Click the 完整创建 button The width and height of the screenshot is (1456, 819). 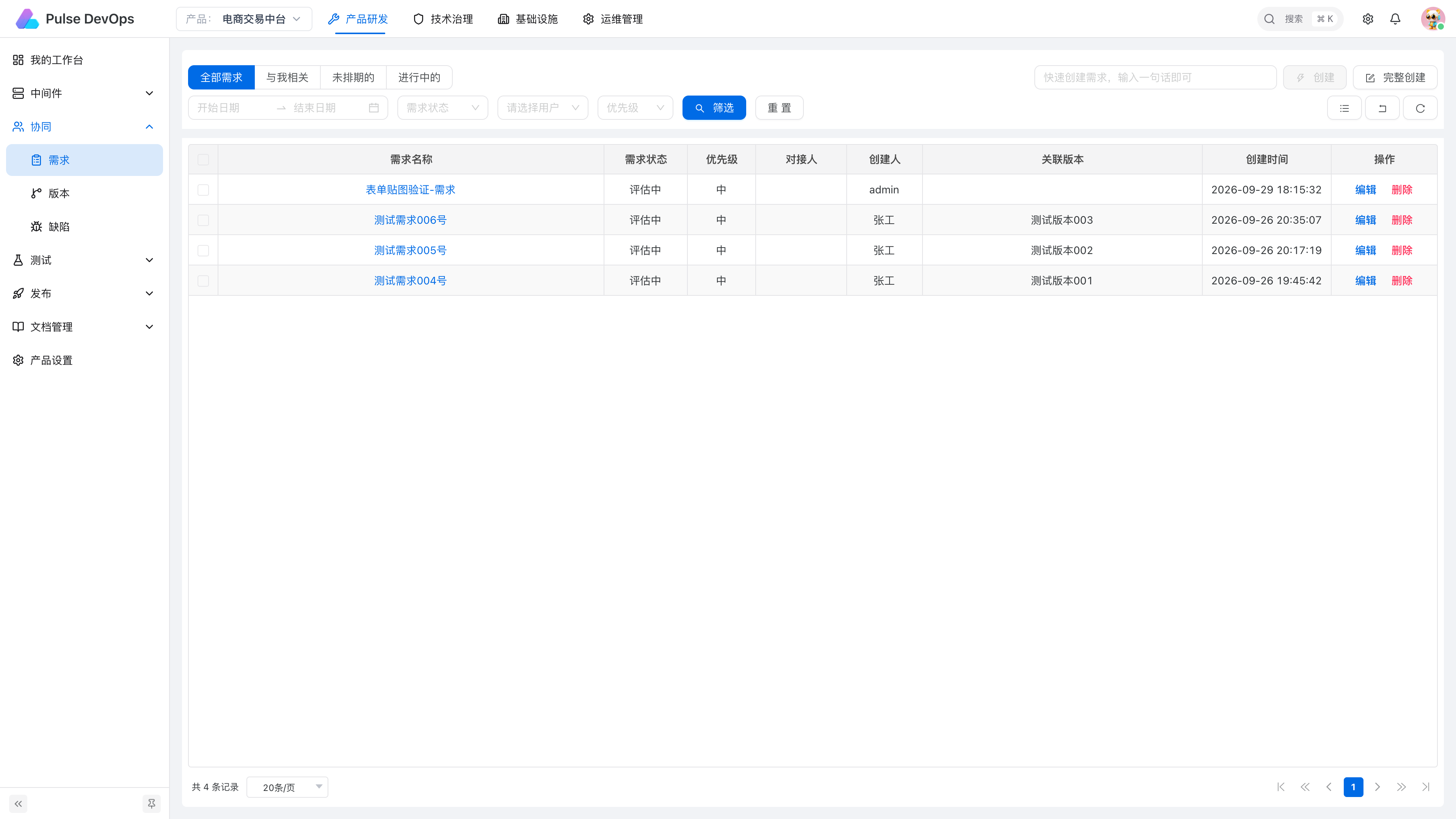tap(1395, 77)
